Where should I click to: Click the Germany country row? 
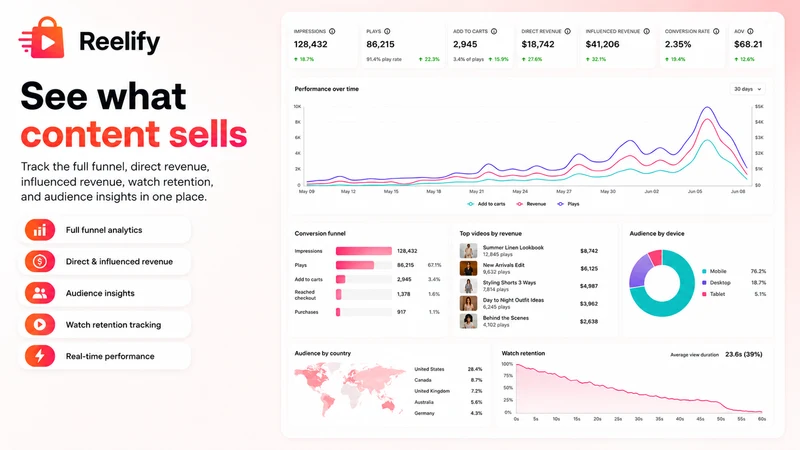[448, 413]
